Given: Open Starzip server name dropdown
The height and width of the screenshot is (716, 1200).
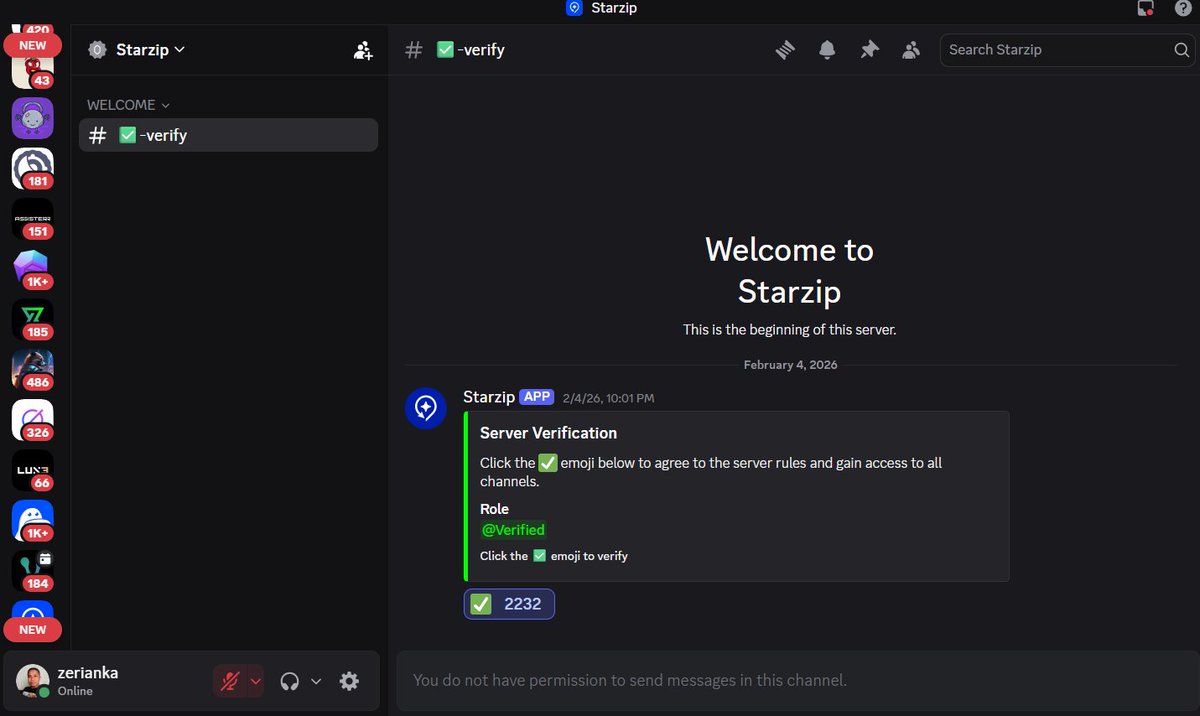Looking at the screenshot, I should (x=150, y=49).
